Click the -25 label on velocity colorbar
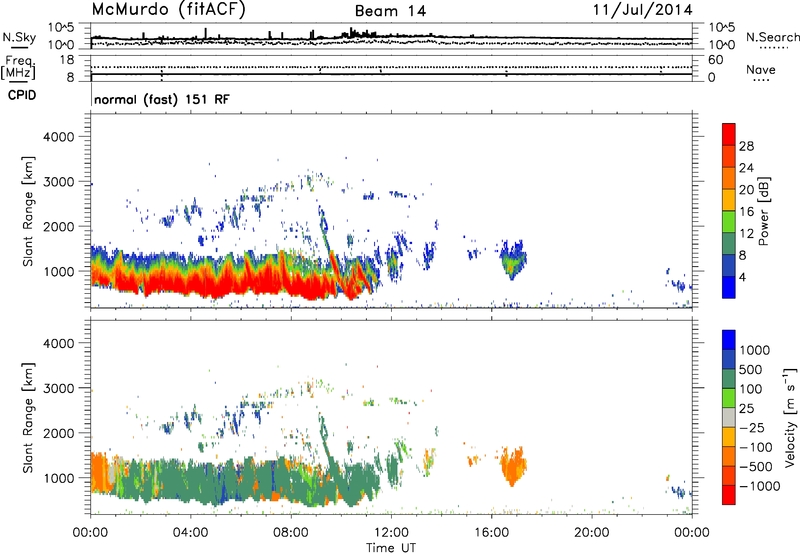The image size is (800, 554). [751, 428]
